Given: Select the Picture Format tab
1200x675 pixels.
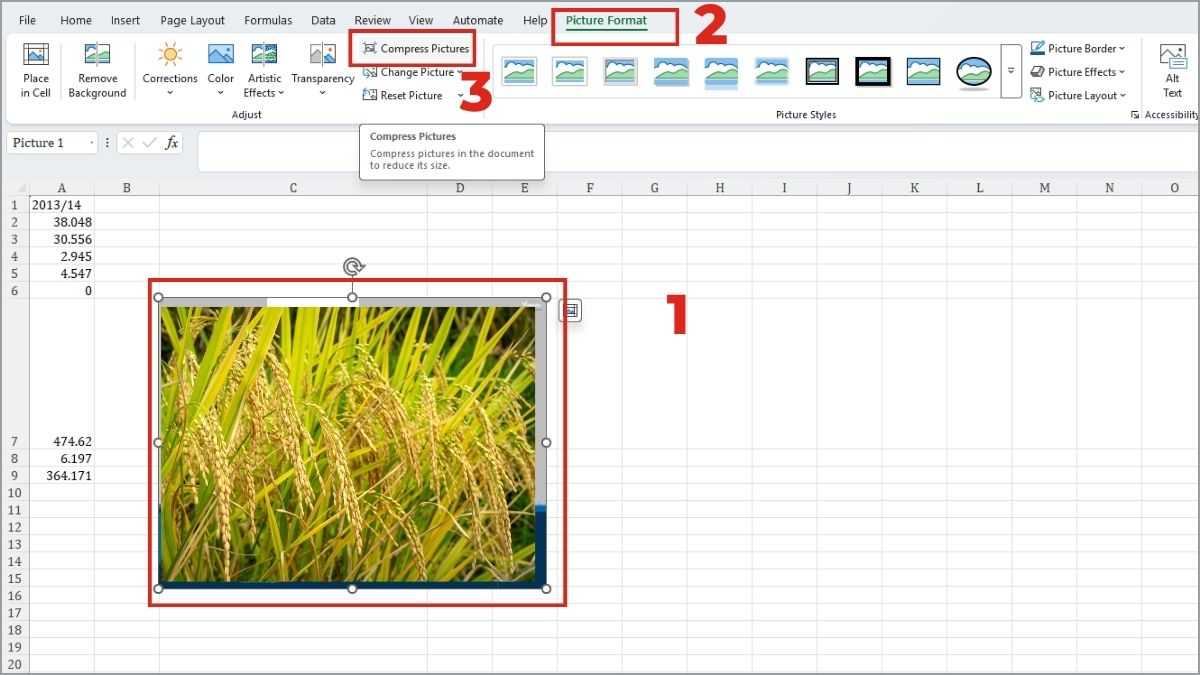Looking at the screenshot, I should pyautogui.click(x=606, y=20).
